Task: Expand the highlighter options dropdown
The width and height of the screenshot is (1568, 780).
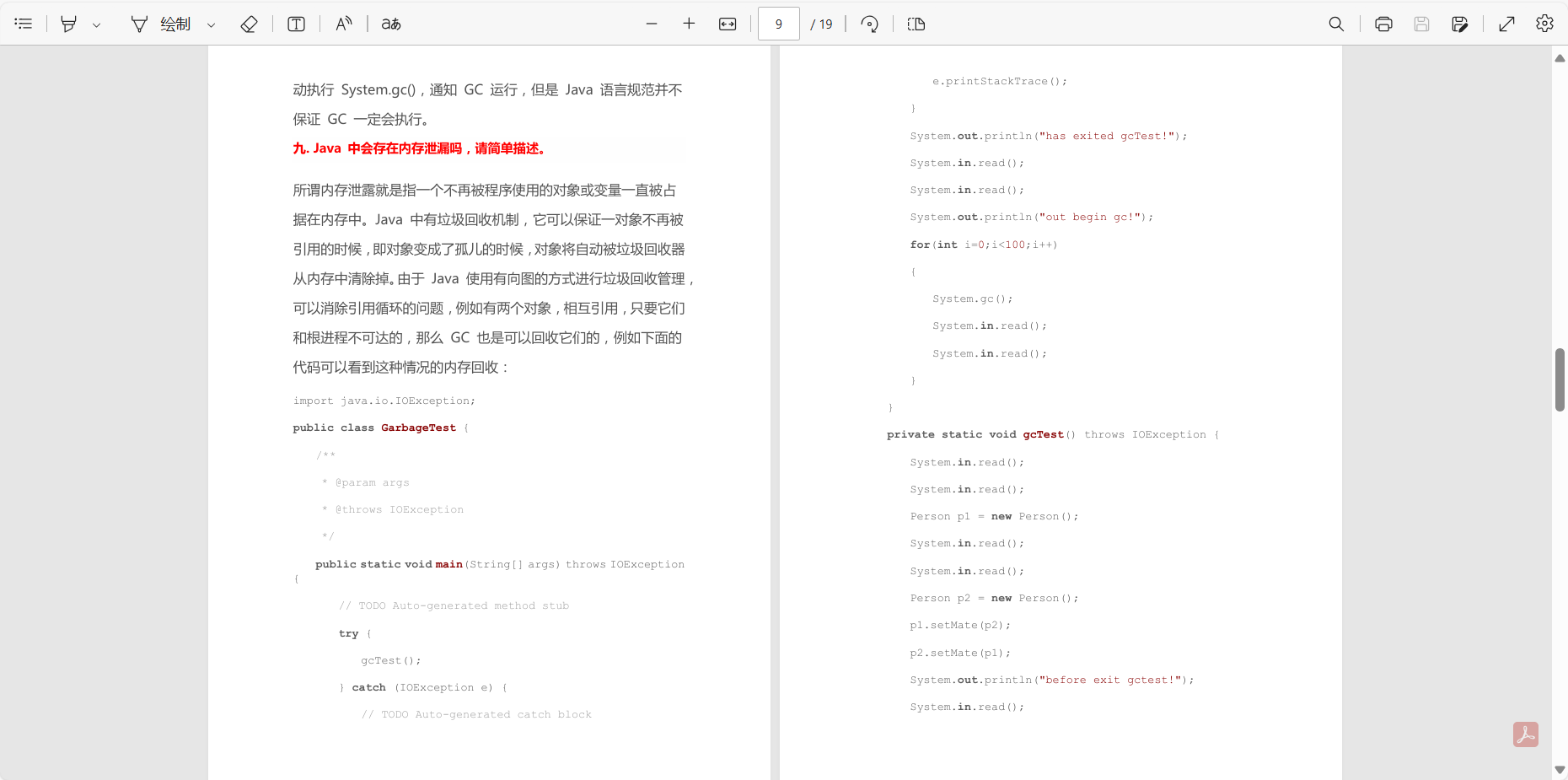Action: (97, 24)
